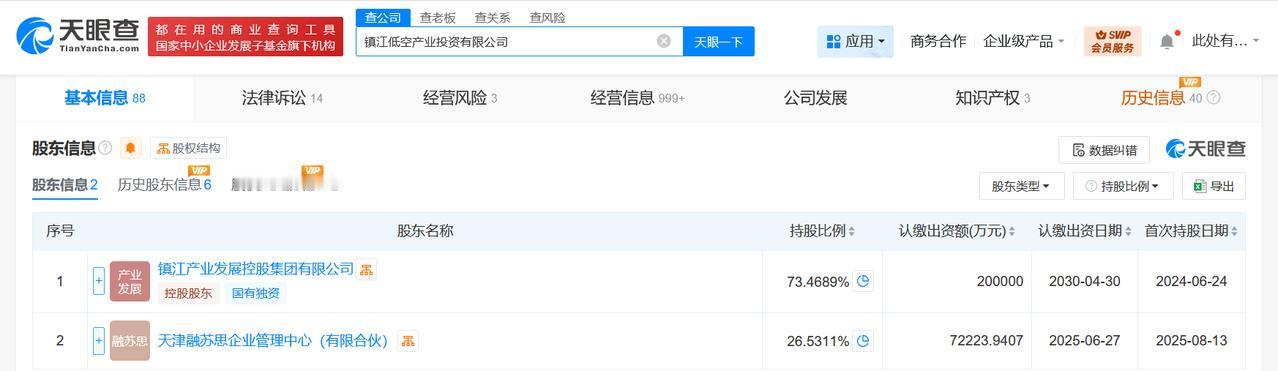The height and width of the screenshot is (371, 1278).
Task: Switch to the 历史股东信息 sub-tab
Action: [164, 185]
